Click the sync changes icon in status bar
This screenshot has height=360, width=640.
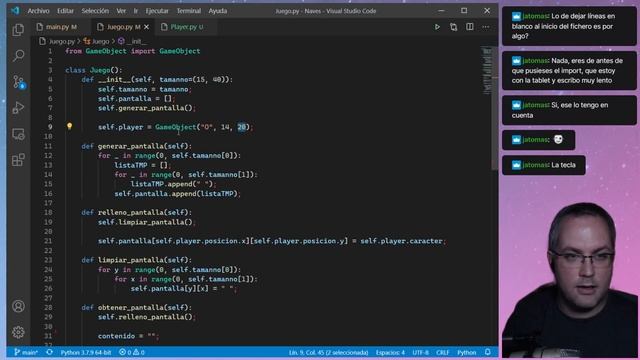click(49, 352)
